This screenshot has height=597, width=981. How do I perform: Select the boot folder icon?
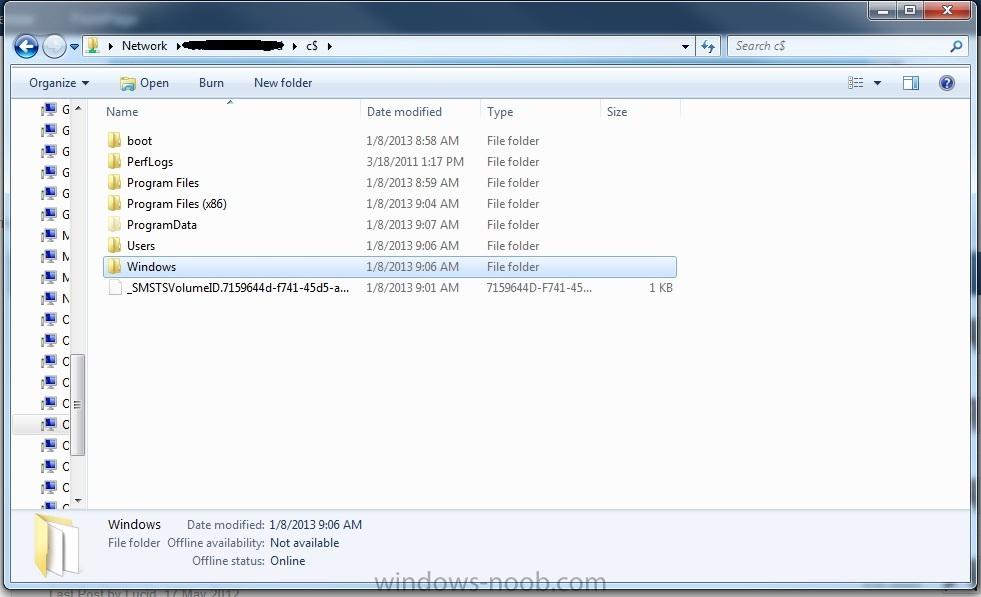click(x=114, y=140)
